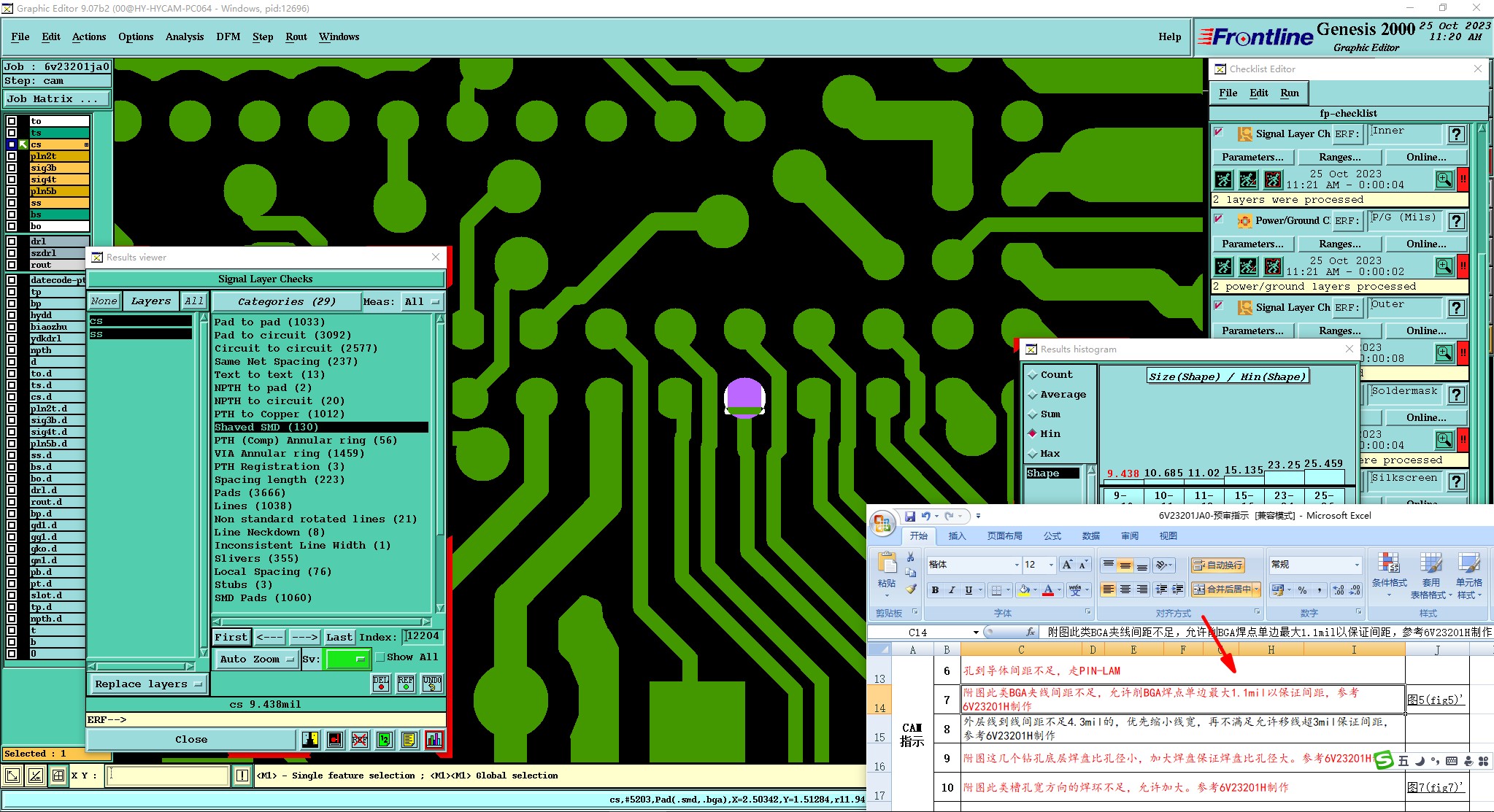Open the Run menu in Checklist Editor
This screenshot has width=1494, height=812.
pyautogui.click(x=1290, y=93)
